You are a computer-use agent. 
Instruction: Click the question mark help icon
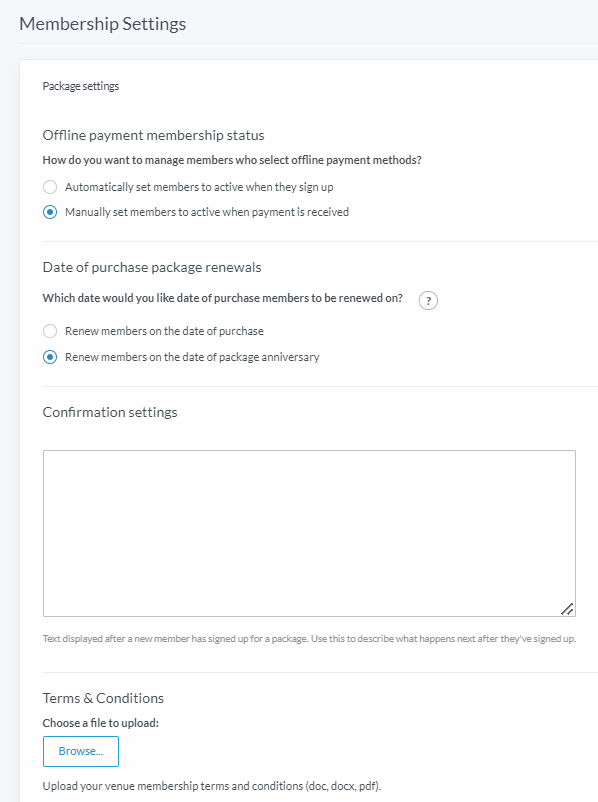[x=428, y=300]
